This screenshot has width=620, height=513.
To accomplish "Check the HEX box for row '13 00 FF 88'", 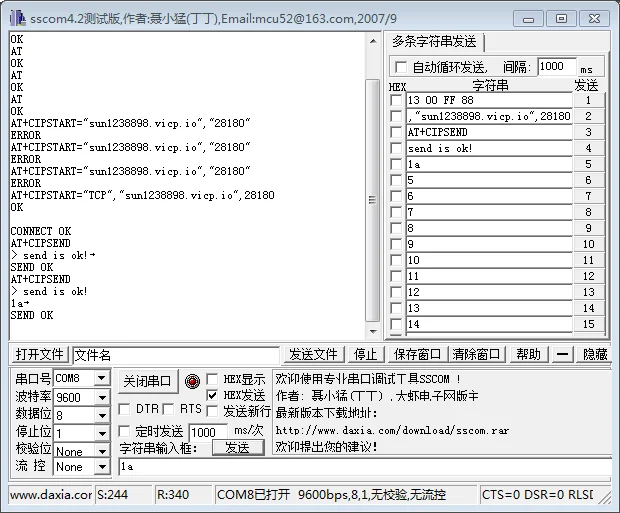I will click(x=396, y=100).
